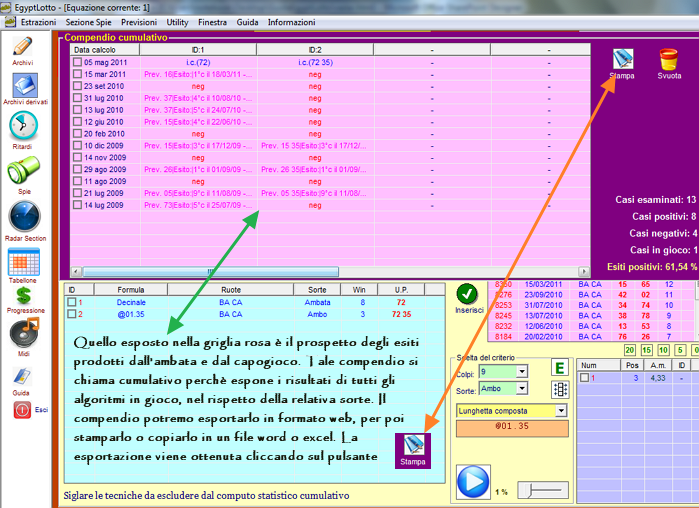Click the red Esci exit icon

22,410
